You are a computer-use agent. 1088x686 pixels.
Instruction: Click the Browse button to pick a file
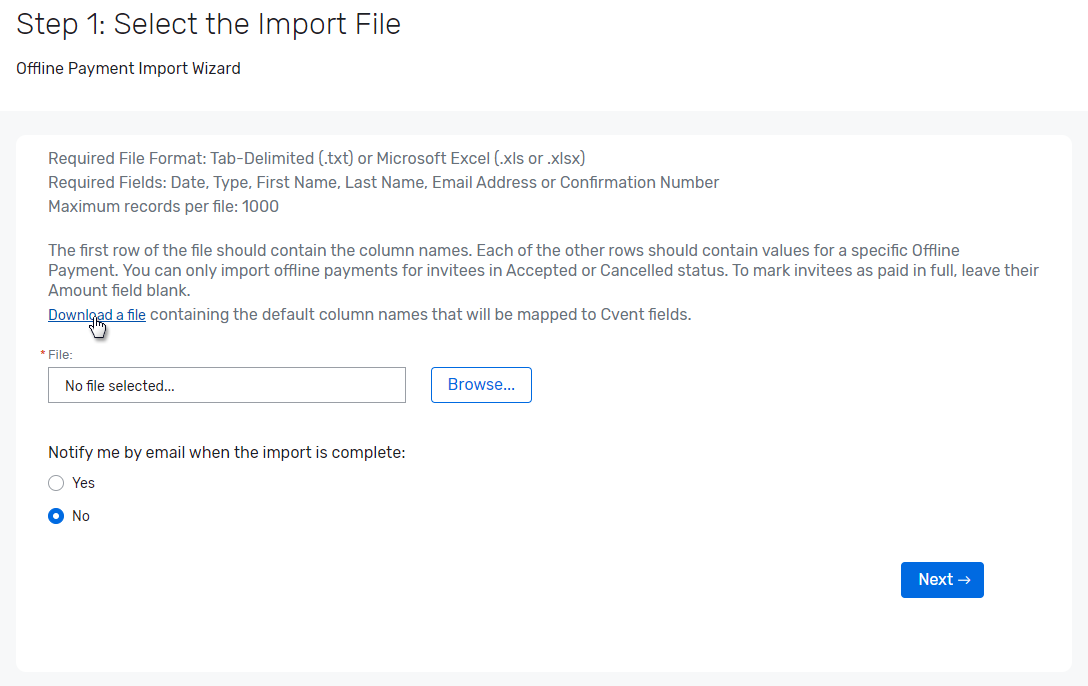pyautogui.click(x=481, y=384)
